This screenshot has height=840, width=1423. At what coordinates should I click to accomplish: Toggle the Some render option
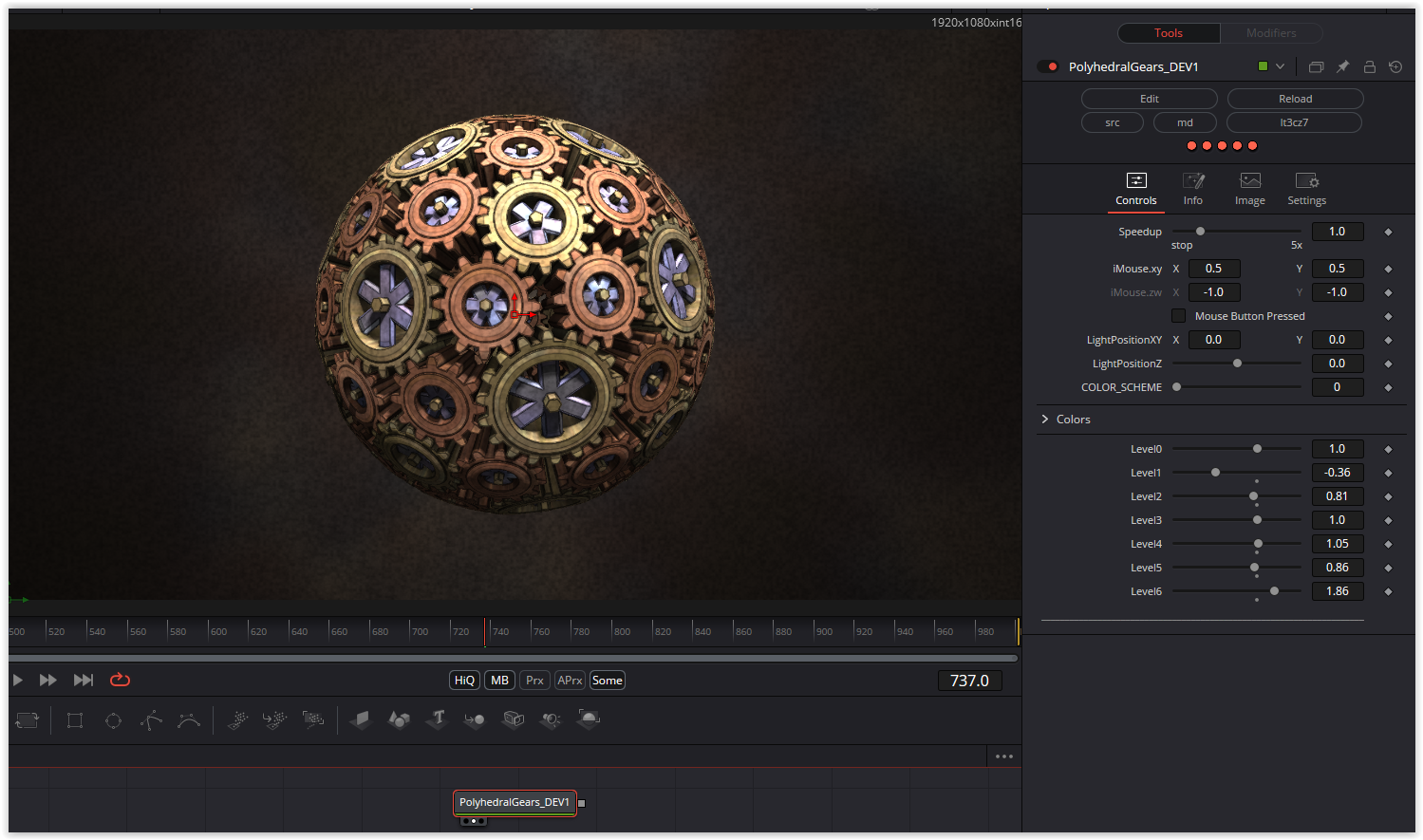click(608, 681)
